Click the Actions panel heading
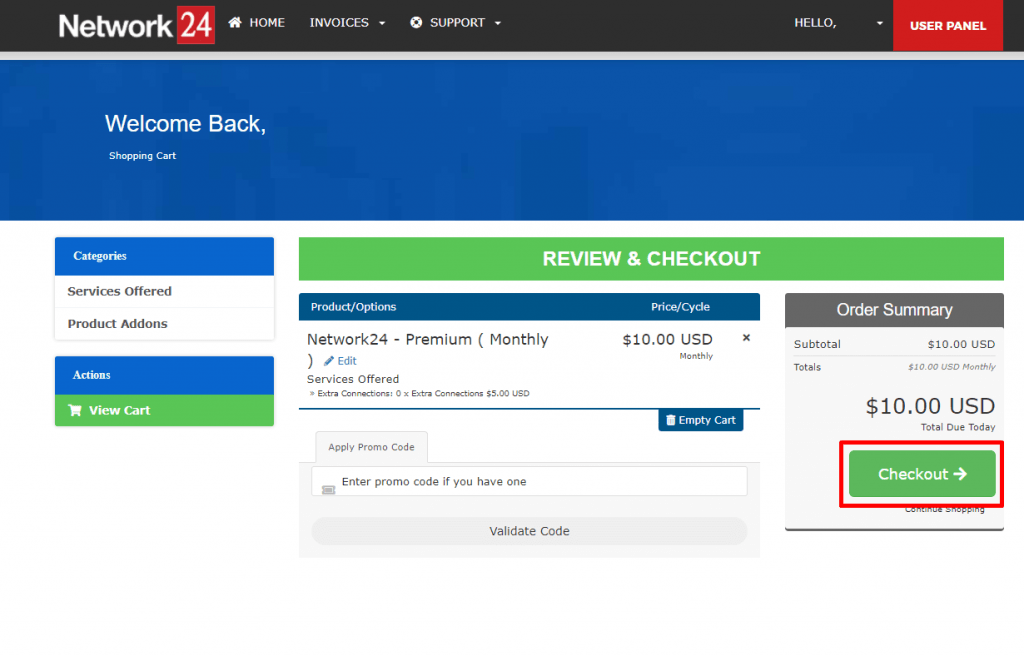Image resolution: width=1024 pixels, height=656 pixels. [x=164, y=375]
